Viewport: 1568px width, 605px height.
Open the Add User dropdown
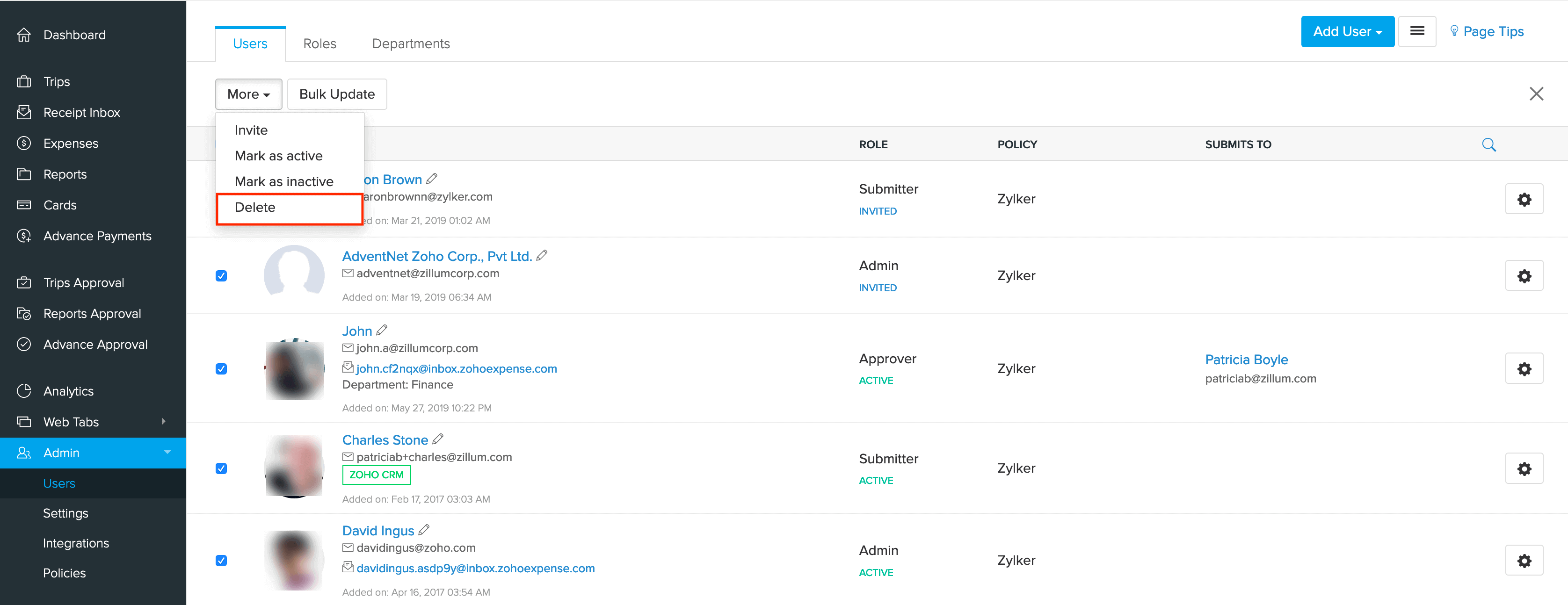coord(1347,32)
